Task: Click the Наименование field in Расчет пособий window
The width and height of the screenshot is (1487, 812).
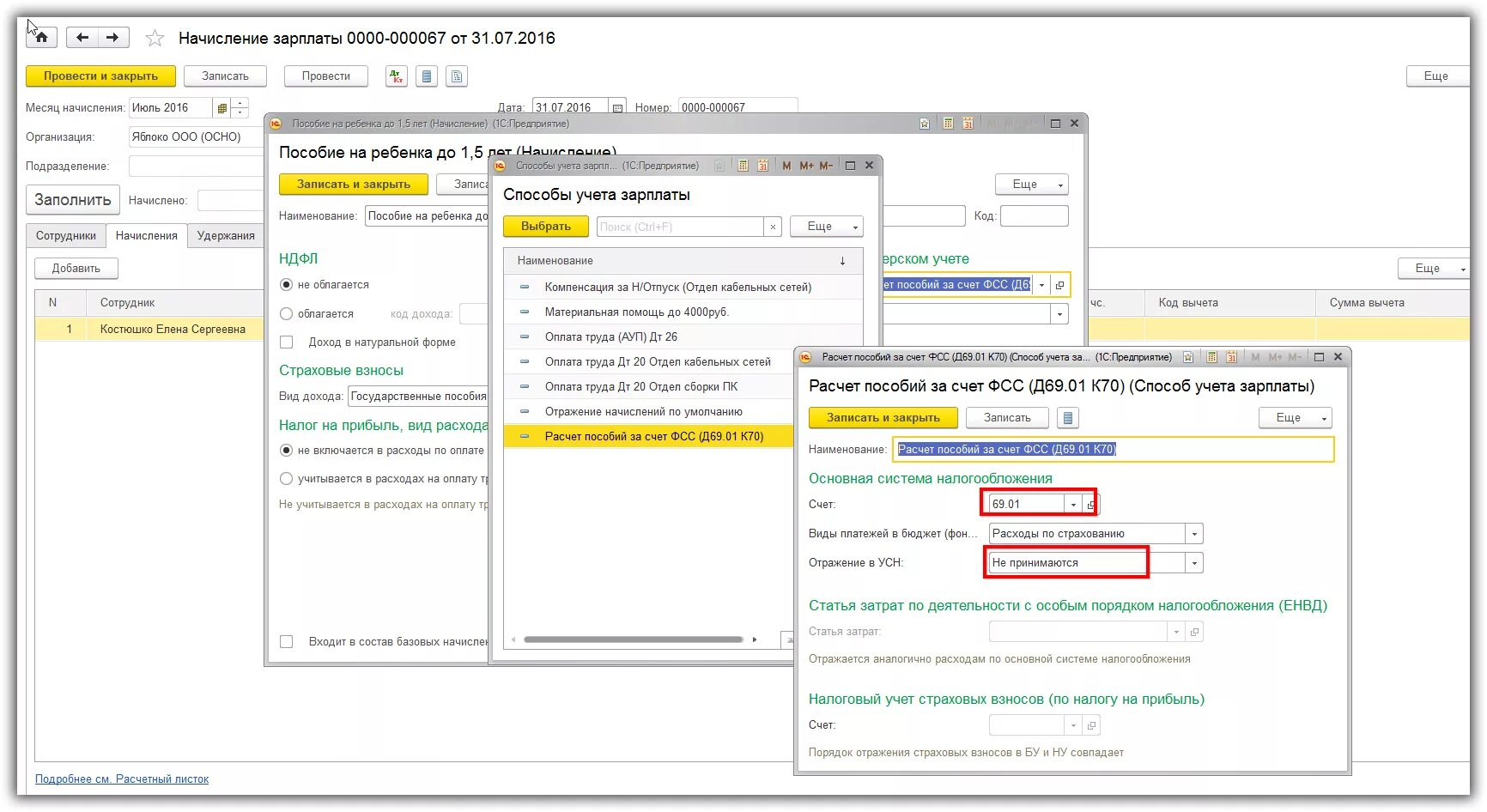Action: point(1114,450)
